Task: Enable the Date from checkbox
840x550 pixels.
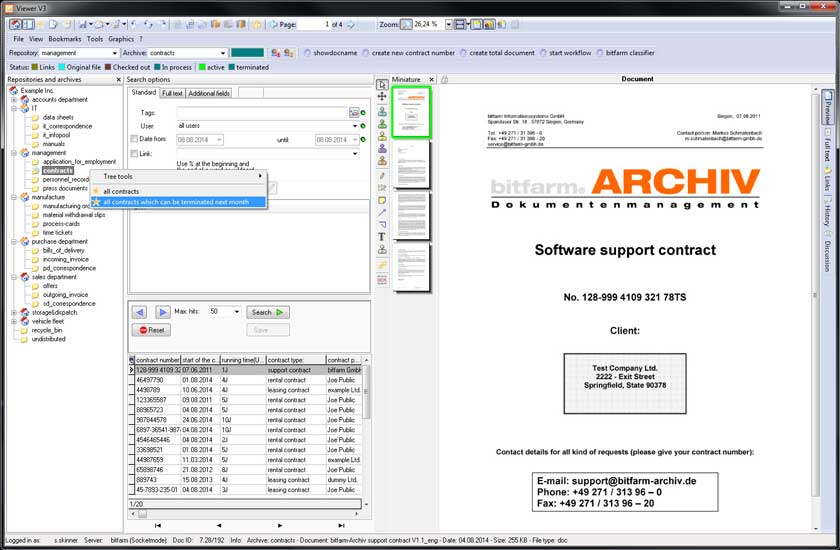Action: [134, 139]
